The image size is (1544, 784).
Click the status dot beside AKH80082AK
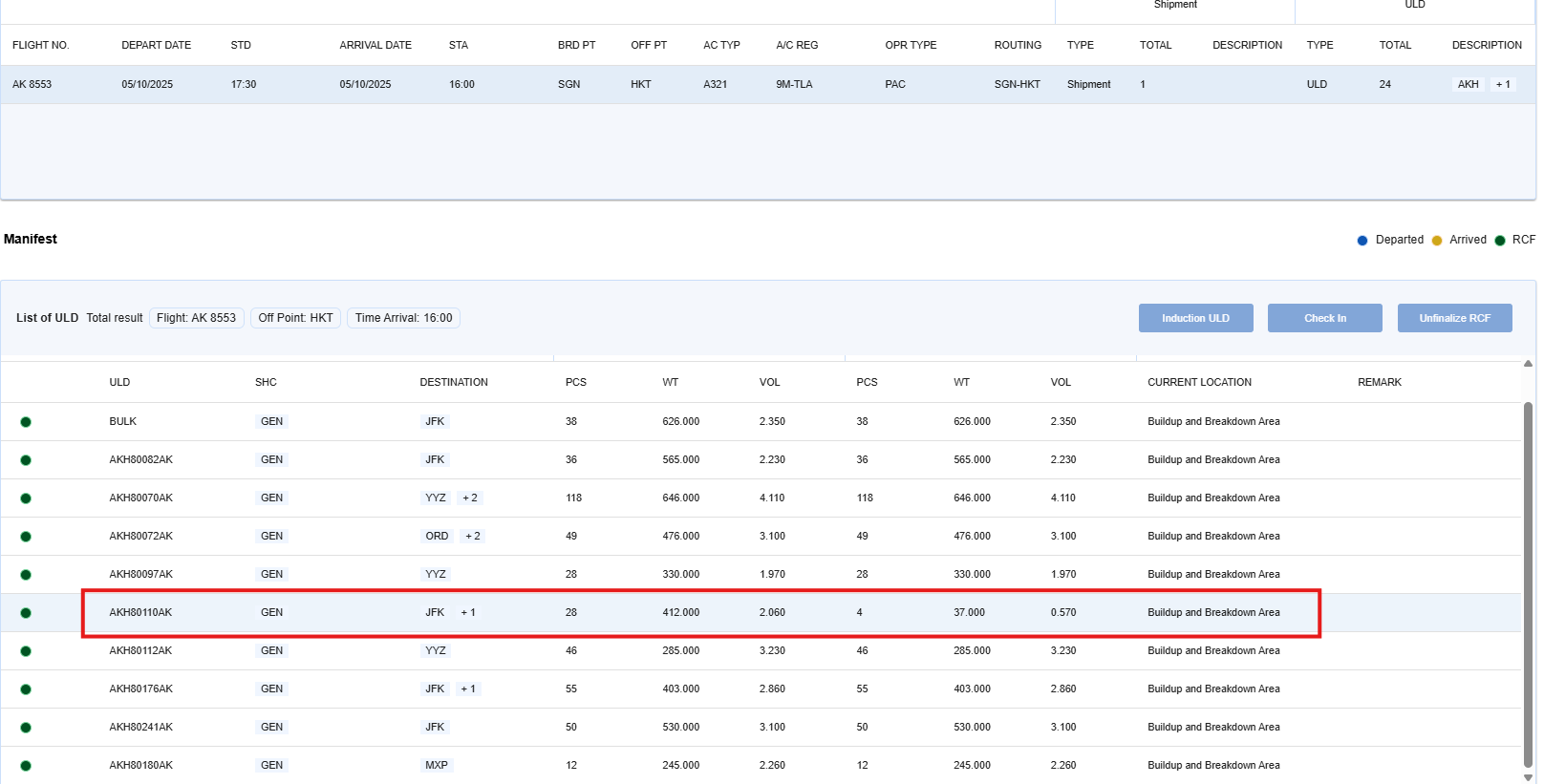(x=26, y=460)
